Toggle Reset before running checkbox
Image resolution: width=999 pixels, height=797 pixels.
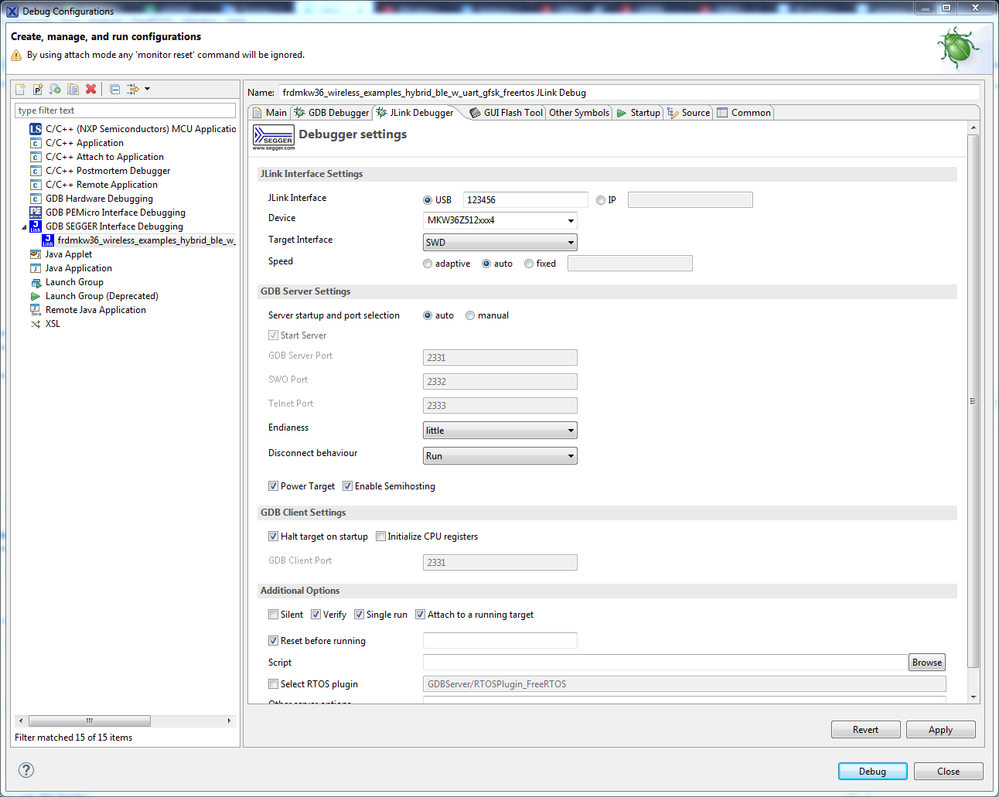point(273,641)
